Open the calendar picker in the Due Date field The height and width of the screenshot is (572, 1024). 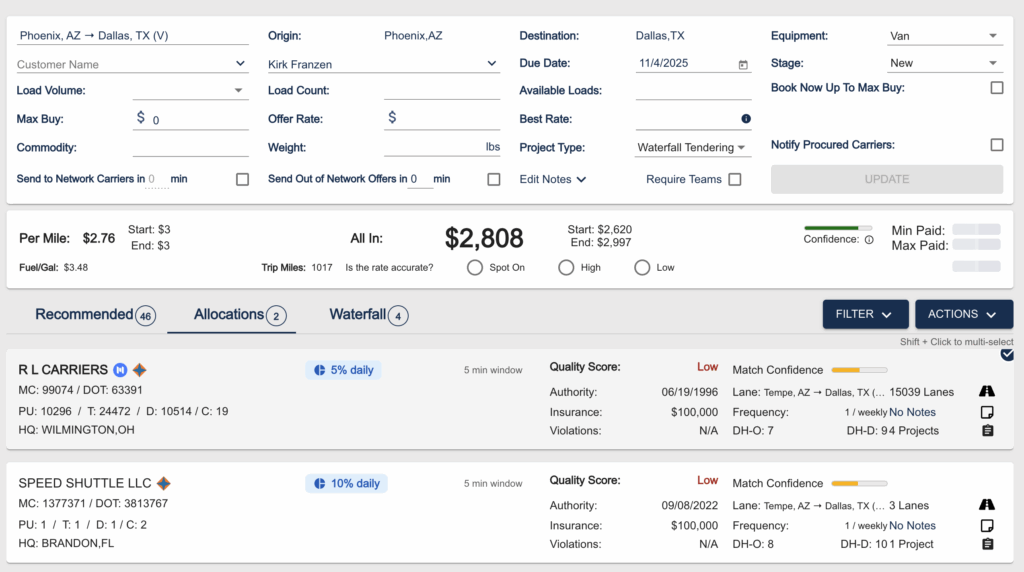(743, 64)
